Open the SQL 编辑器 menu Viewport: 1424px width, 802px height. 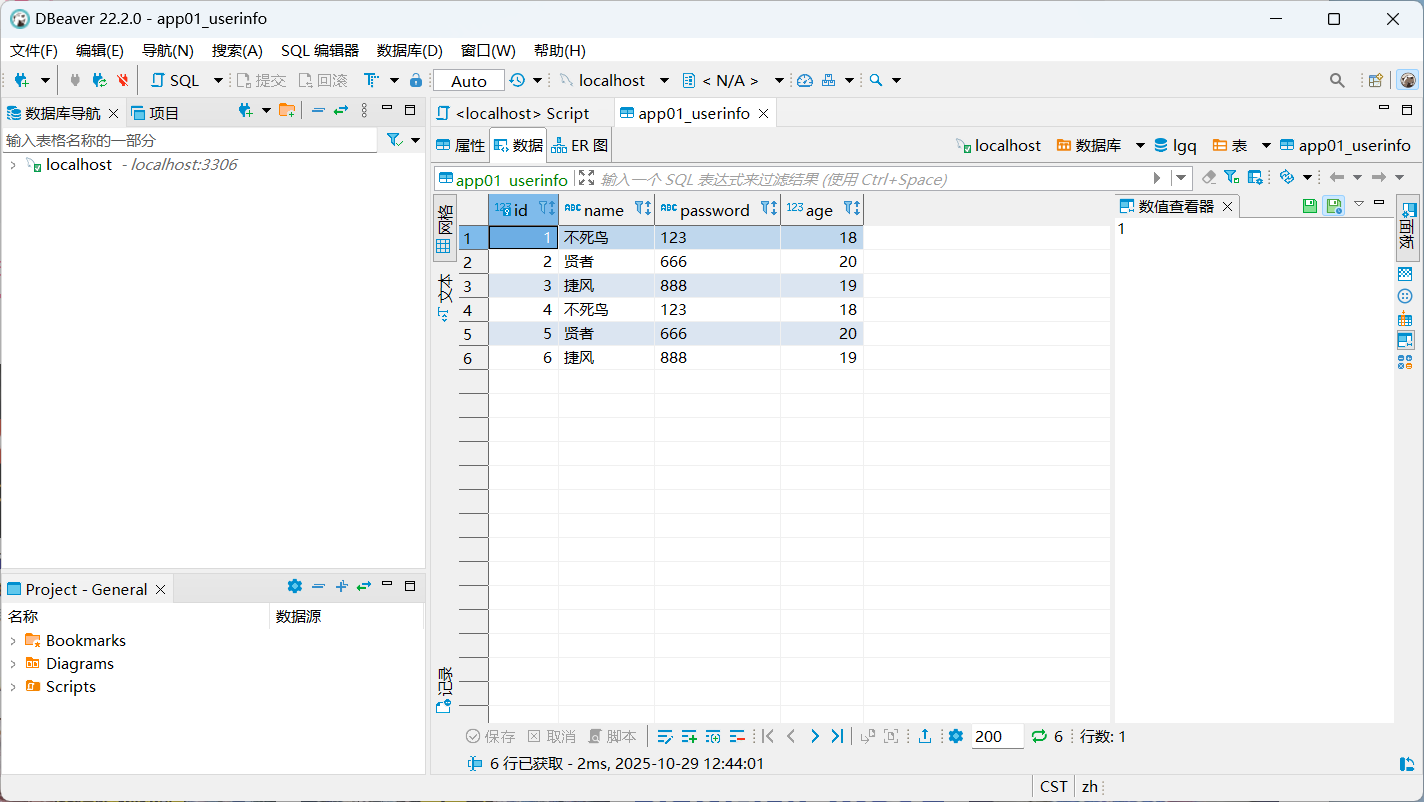pyautogui.click(x=320, y=50)
